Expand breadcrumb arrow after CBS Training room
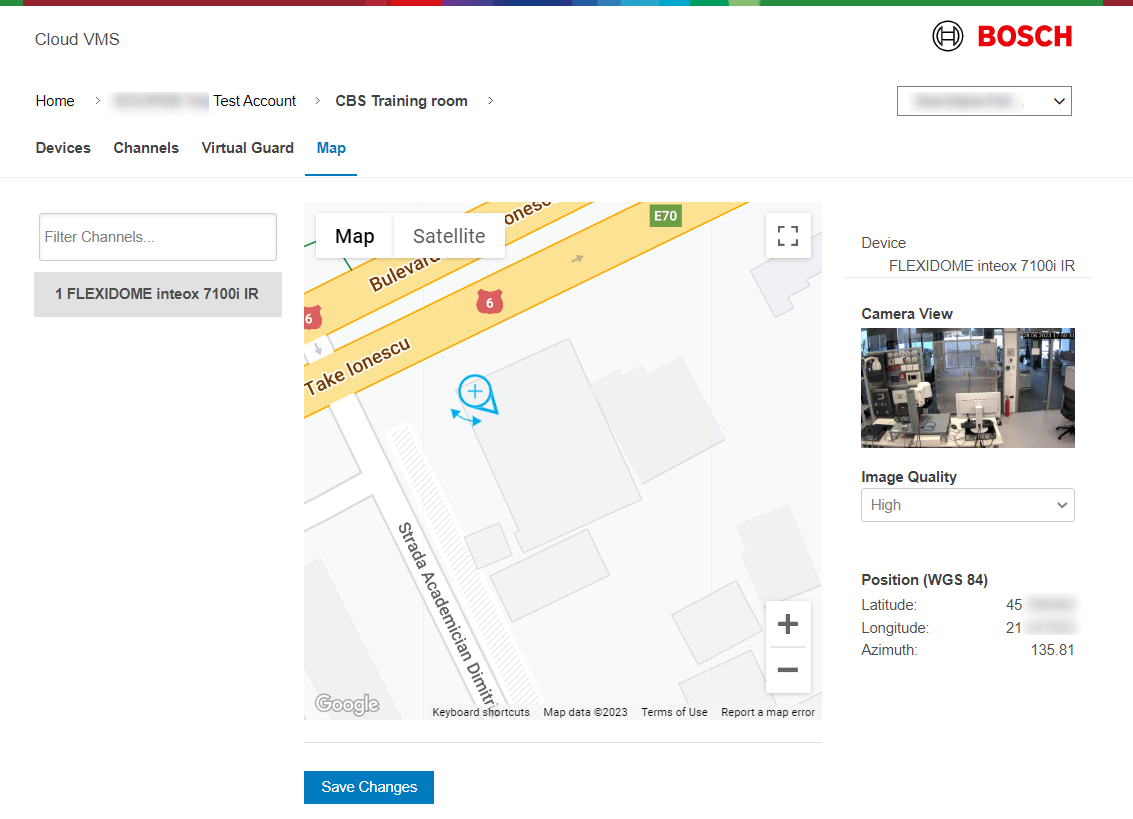The image size is (1133, 819). point(491,101)
